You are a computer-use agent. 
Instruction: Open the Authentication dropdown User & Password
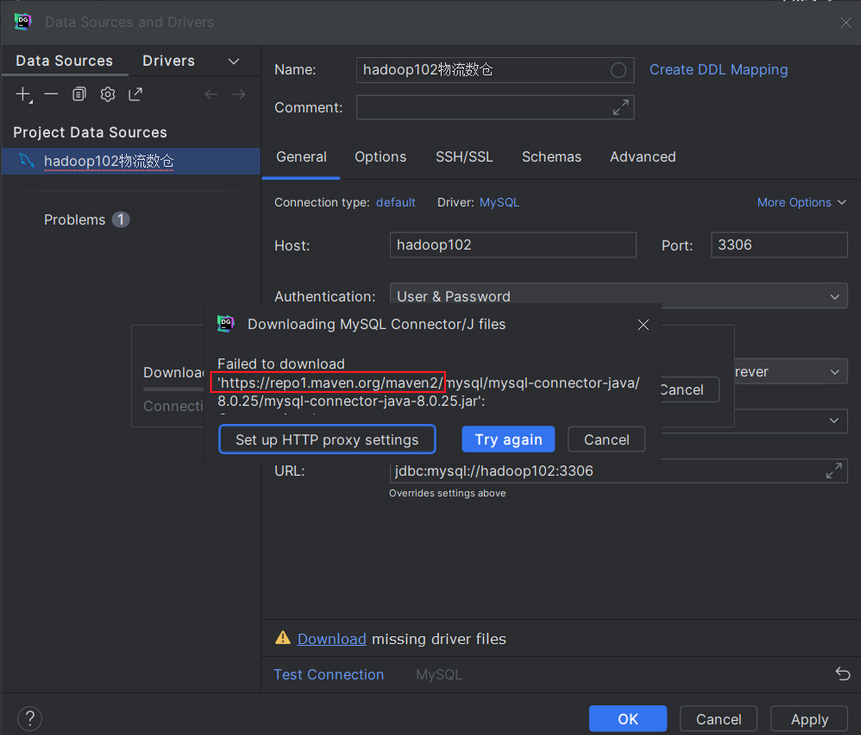(x=618, y=296)
